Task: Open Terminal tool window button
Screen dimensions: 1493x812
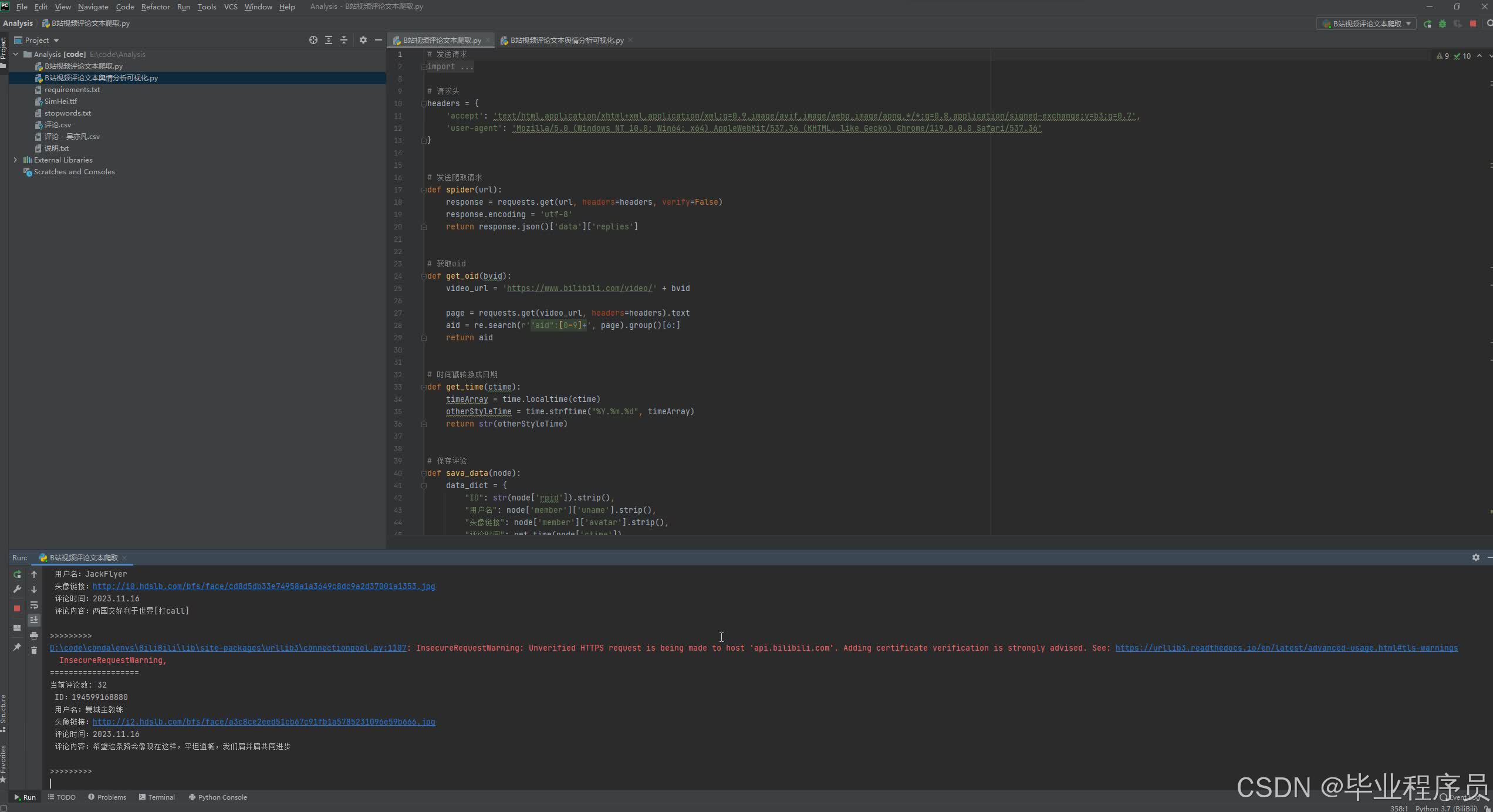Action: pos(157,797)
